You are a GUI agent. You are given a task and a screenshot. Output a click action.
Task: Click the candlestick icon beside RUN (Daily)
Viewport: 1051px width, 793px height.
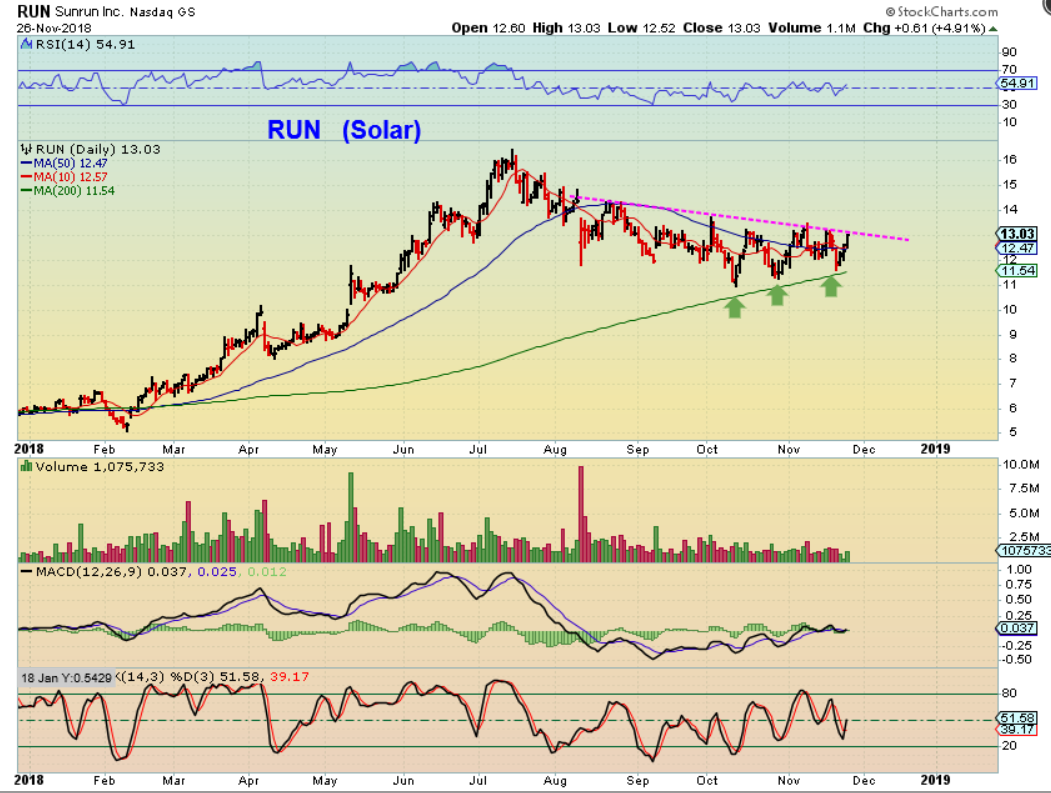click(x=27, y=149)
